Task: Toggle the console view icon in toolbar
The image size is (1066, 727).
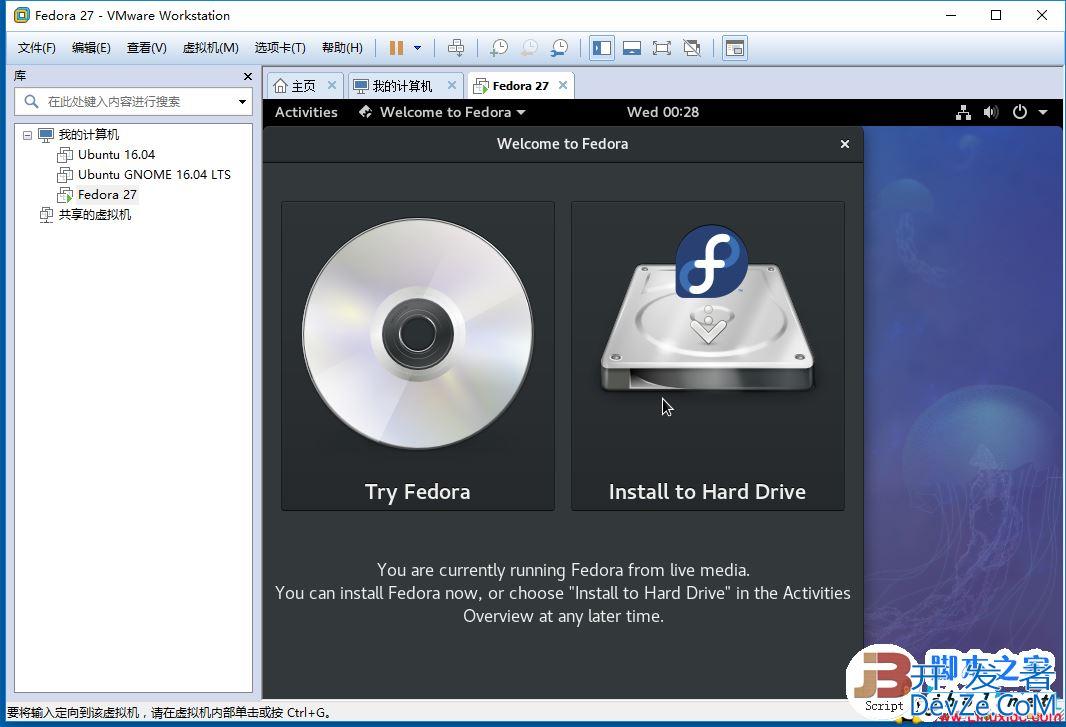Action: [x=735, y=48]
